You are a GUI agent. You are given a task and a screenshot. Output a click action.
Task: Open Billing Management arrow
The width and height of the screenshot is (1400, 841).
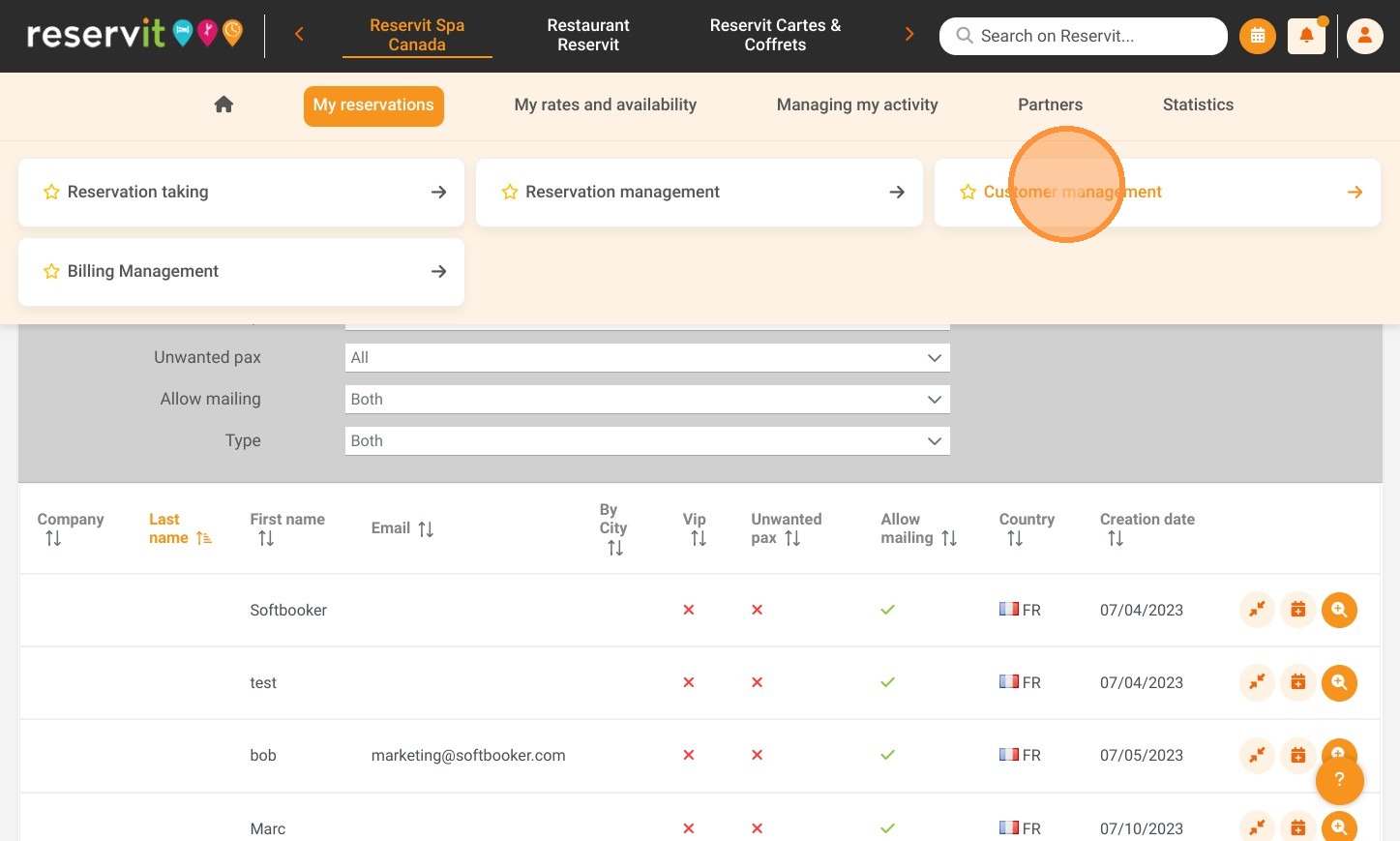click(x=438, y=271)
